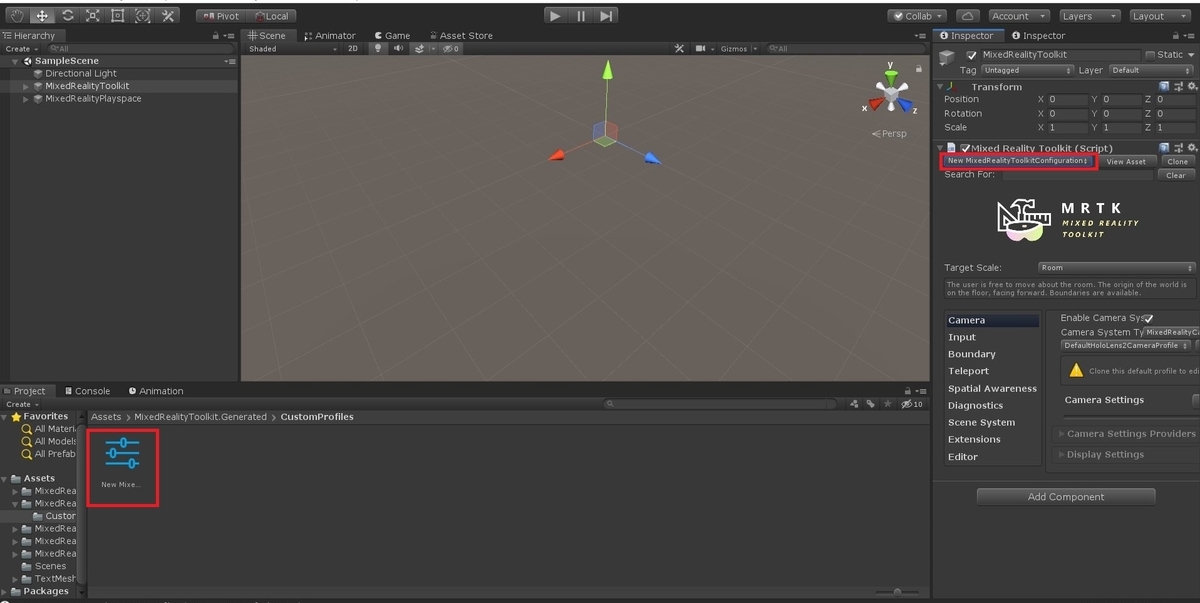Select the Move tool
Screen dimensions: 1200x603
point(42,16)
